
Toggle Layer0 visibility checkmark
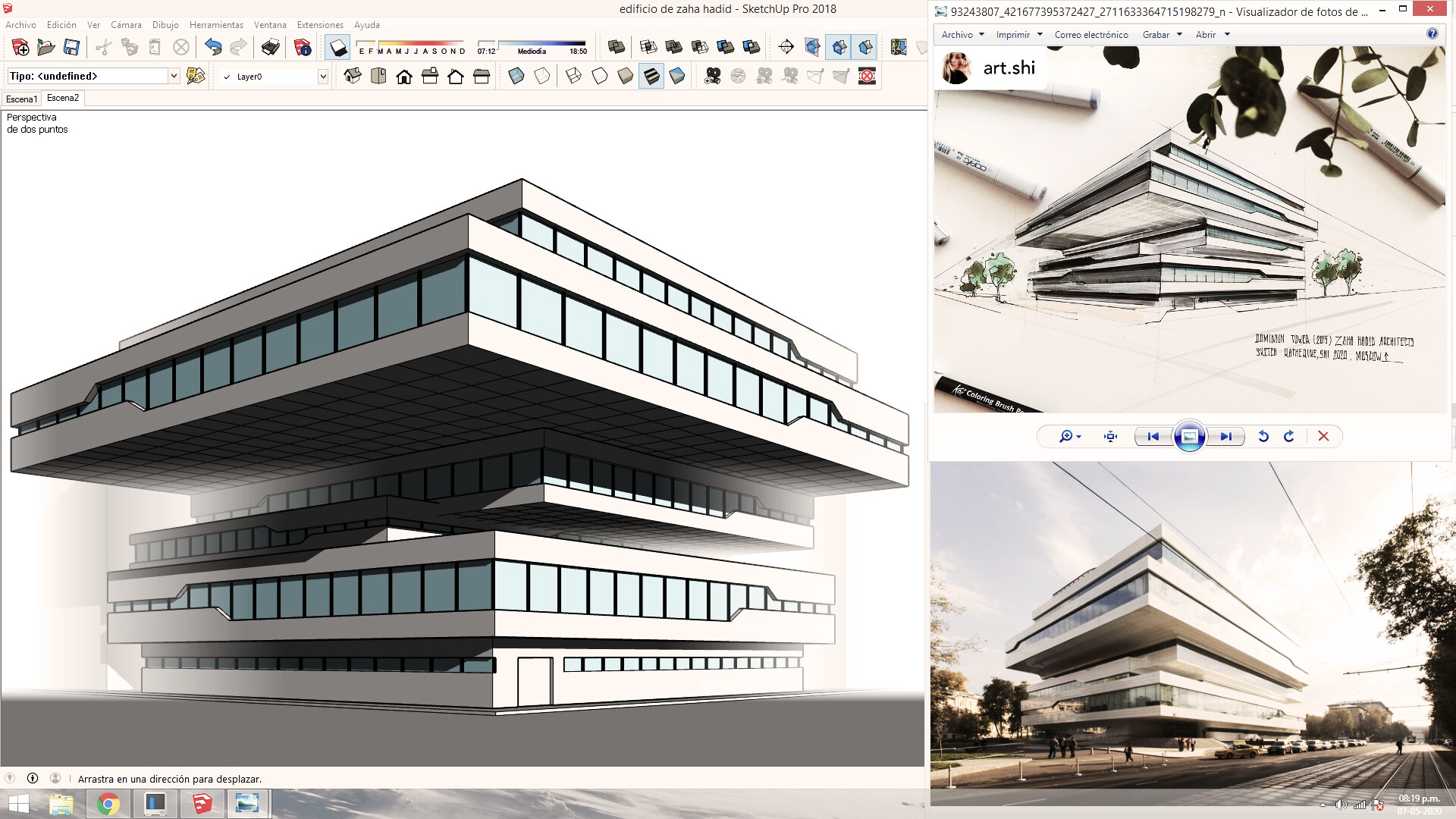(225, 76)
